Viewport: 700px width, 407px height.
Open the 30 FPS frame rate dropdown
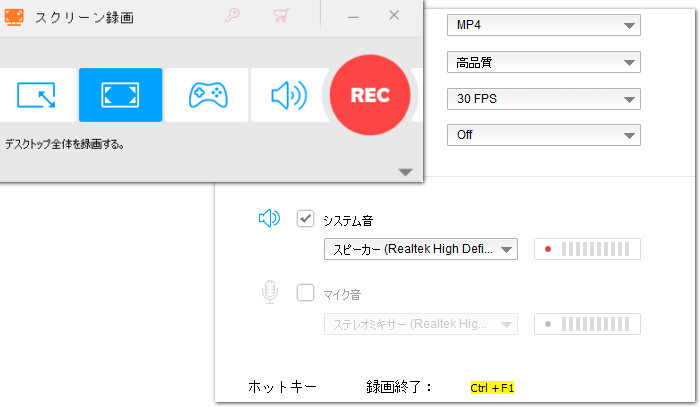tap(543, 98)
